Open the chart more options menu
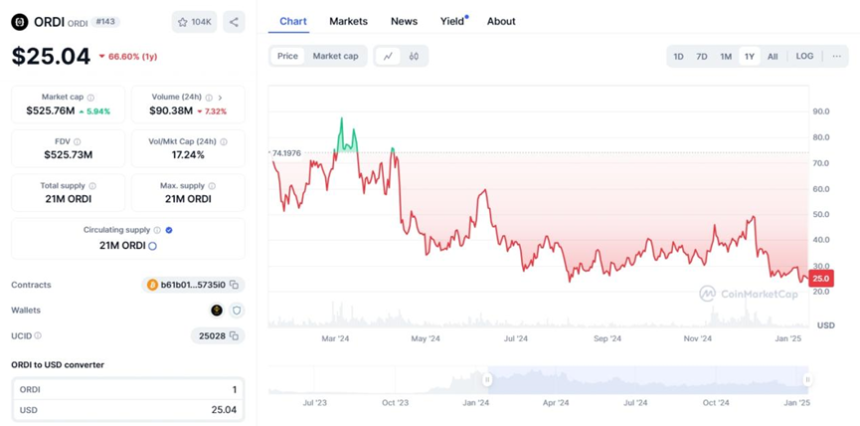860x426 pixels. 836,56
